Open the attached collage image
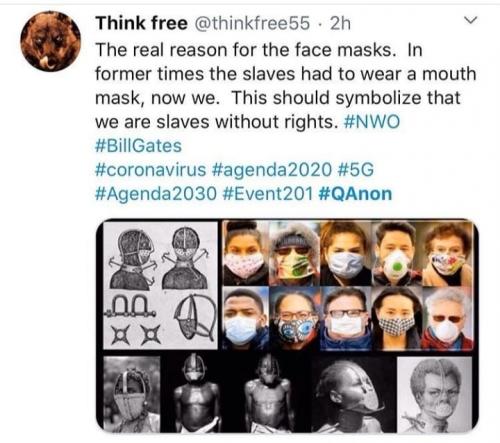This screenshot has height=443, width=500. pyautogui.click(x=287, y=326)
